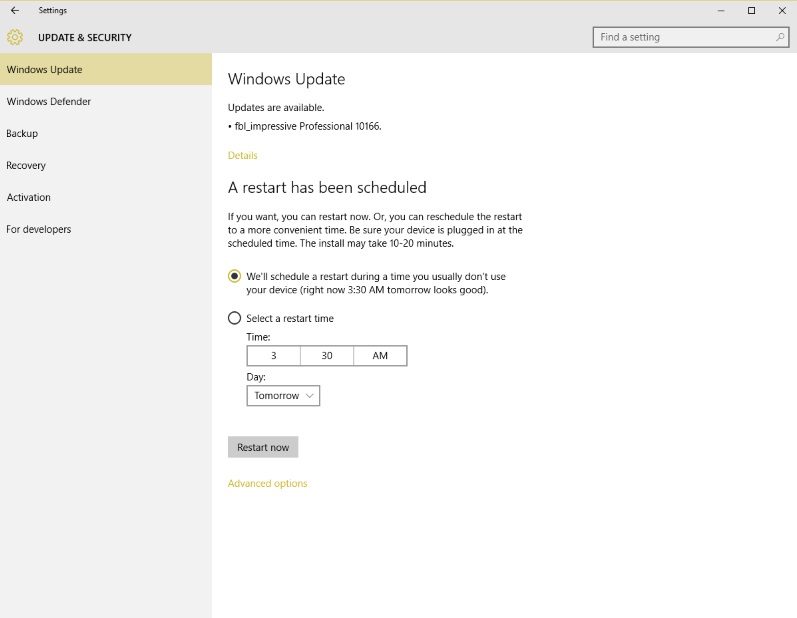Click the 'A restart has been scheduled' heading
Viewport: 797px width, 618px height.
point(327,188)
